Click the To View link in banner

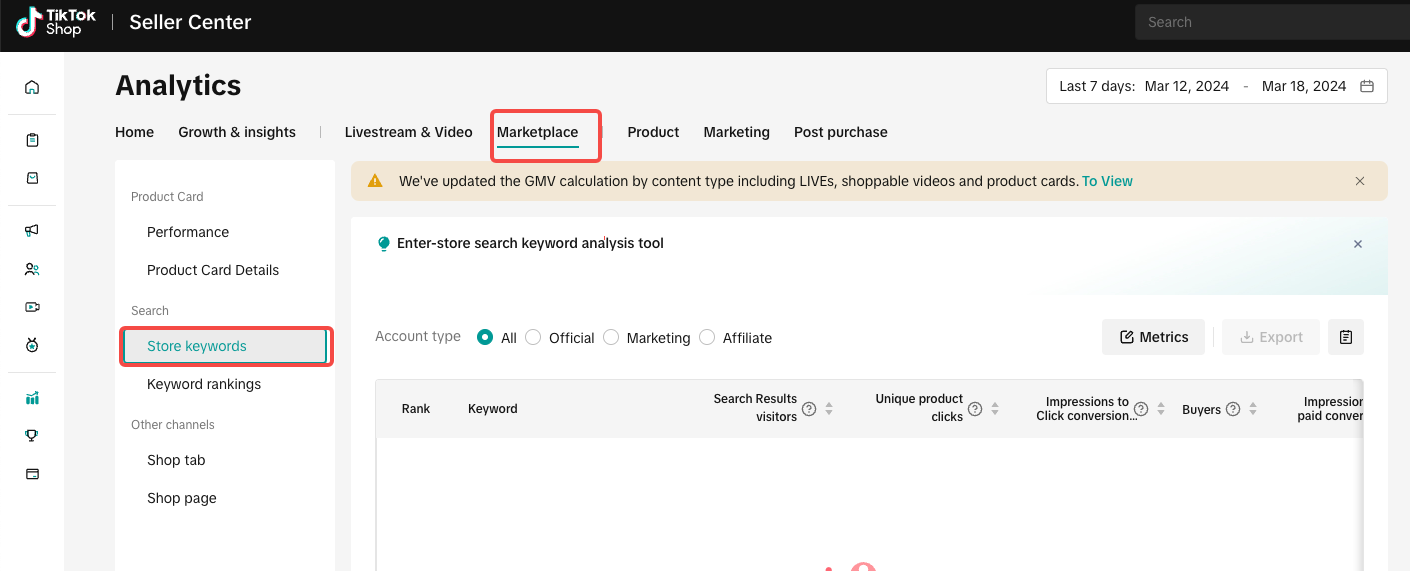coord(1107,181)
